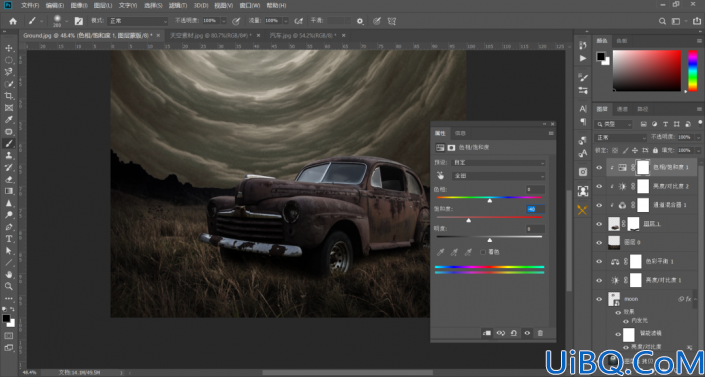Open brush mode dropdown in options bar

pyautogui.click(x=137, y=21)
